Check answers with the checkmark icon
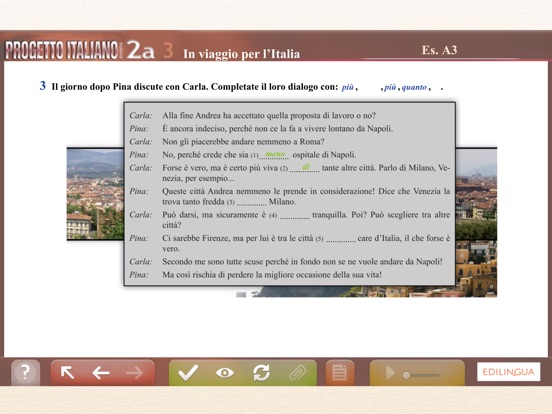552x414 pixels. pos(188,372)
